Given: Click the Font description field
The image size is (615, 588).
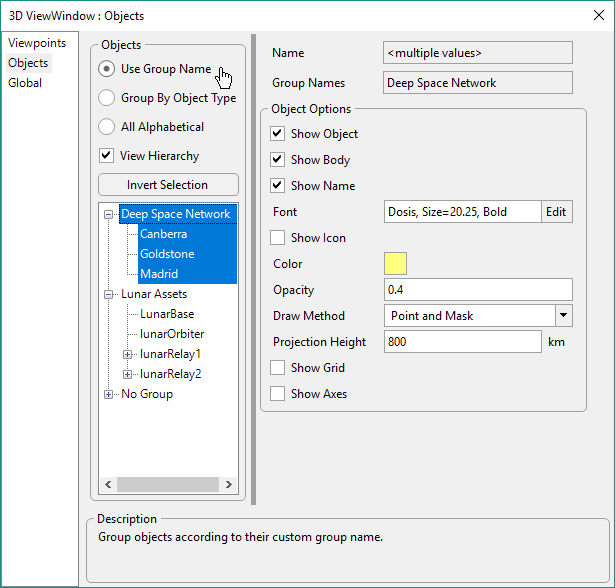Looking at the screenshot, I should (463, 212).
